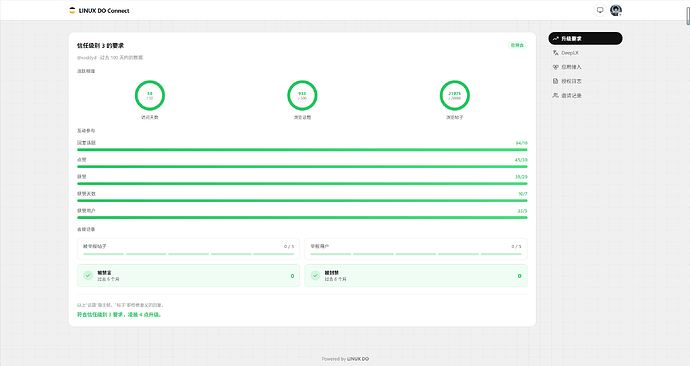The height and width of the screenshot is (366, 690).
Task: Click the 过去 100 天内的数据 subtitle
Action: [121, 58]
